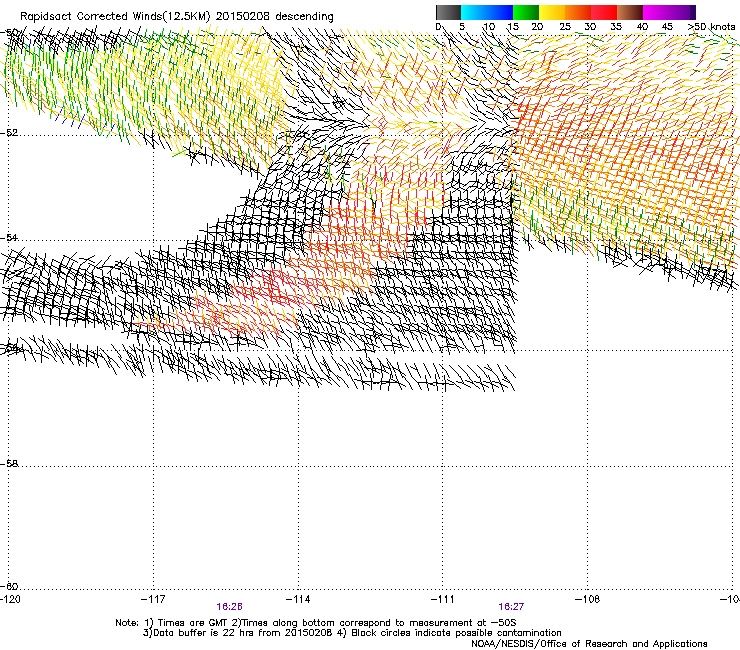Click the '-58' latitude axis label
This screenshot has width=740, height=650.
point(9,464)
